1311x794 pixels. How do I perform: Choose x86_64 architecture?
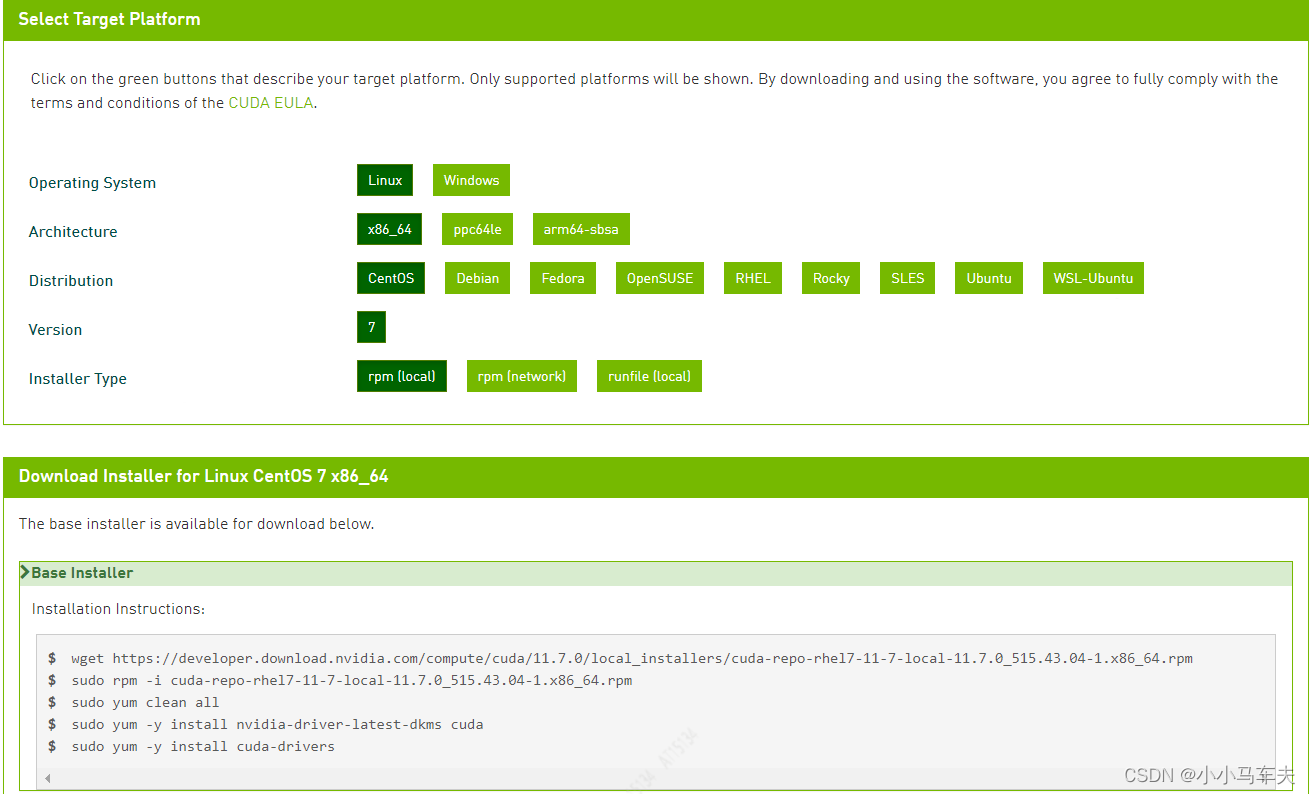click(389, 229)
